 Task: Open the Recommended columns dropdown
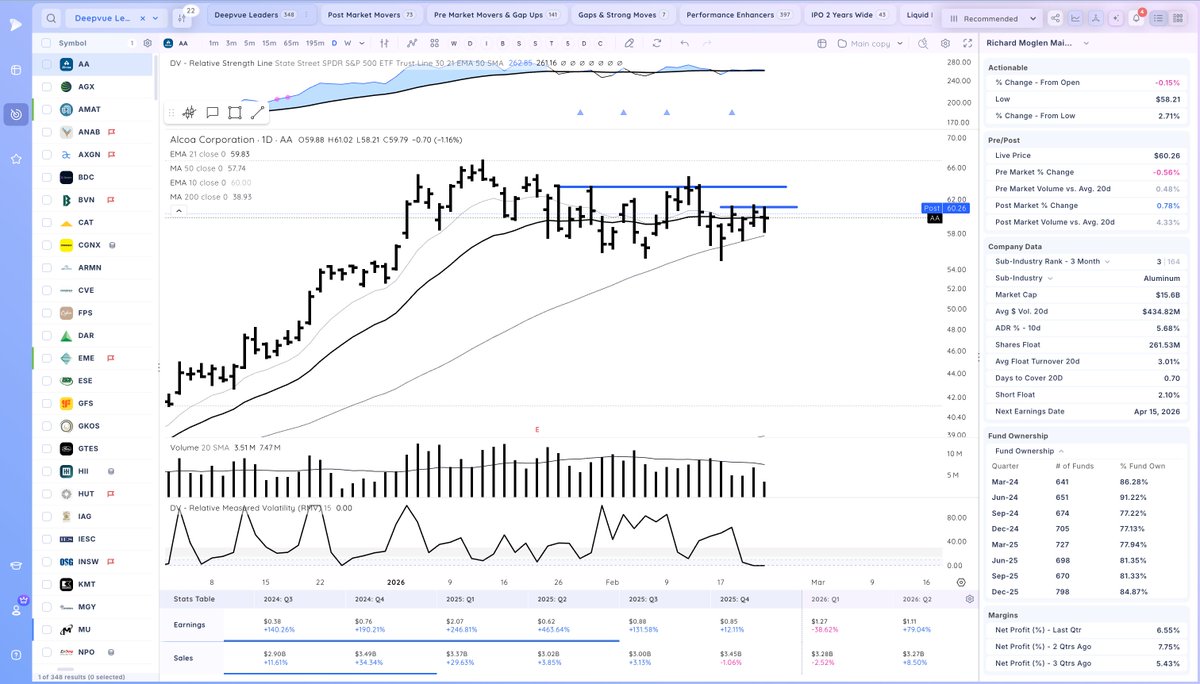point(994,18)
